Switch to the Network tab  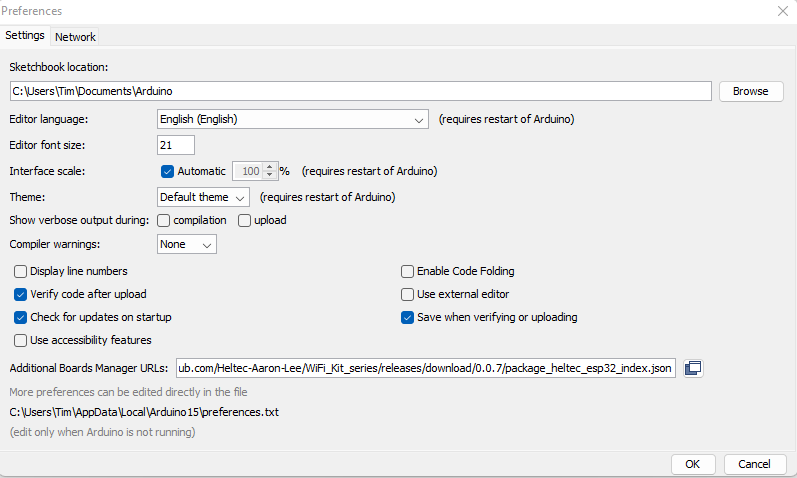pos(75,37)
